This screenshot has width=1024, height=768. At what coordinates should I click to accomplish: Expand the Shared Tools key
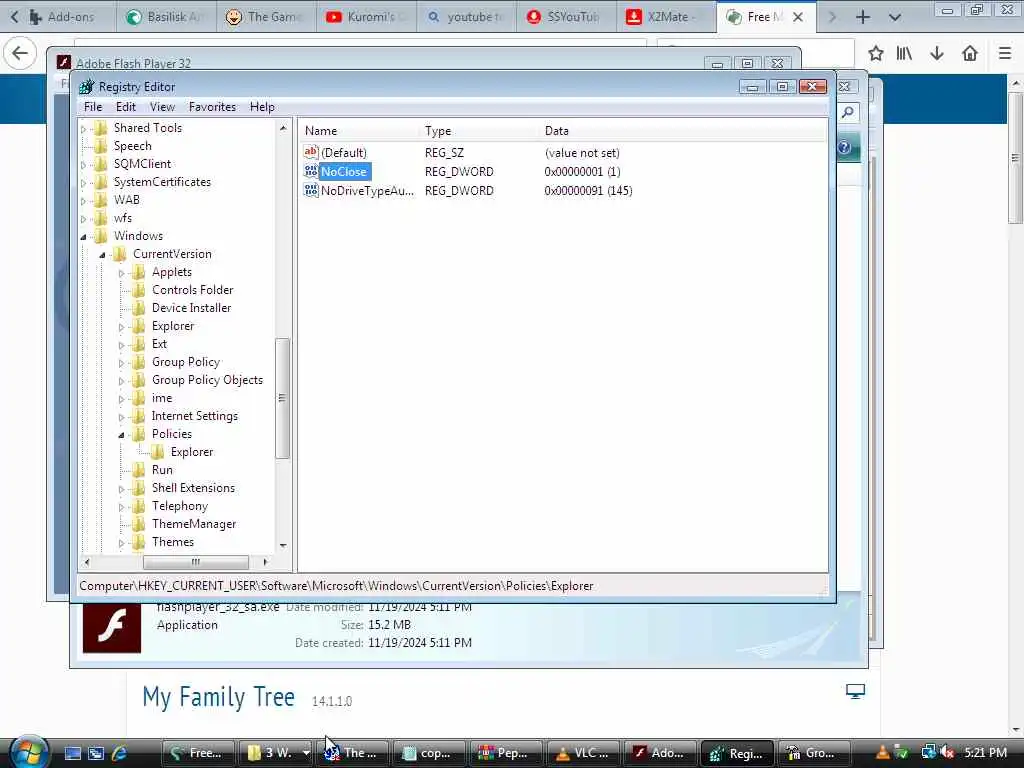[x=84, y=129]
